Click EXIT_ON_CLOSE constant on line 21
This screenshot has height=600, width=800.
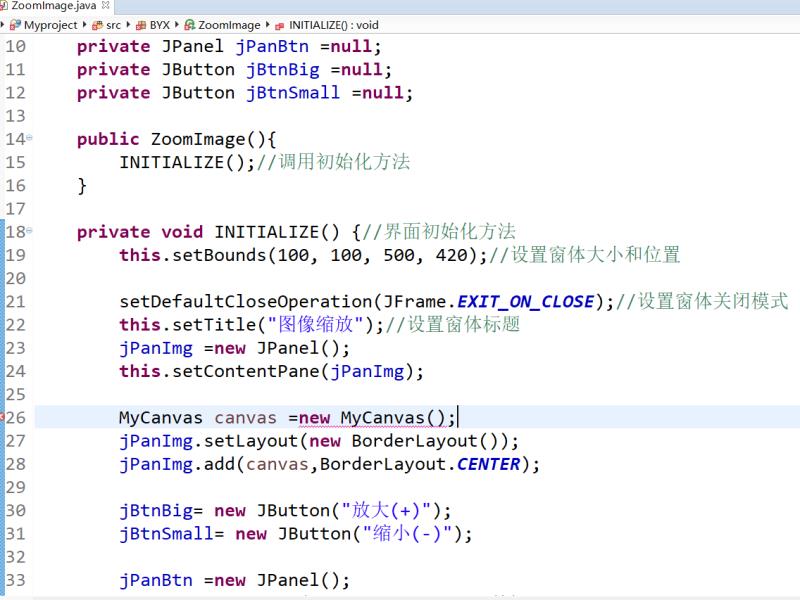tap(526, 302)
